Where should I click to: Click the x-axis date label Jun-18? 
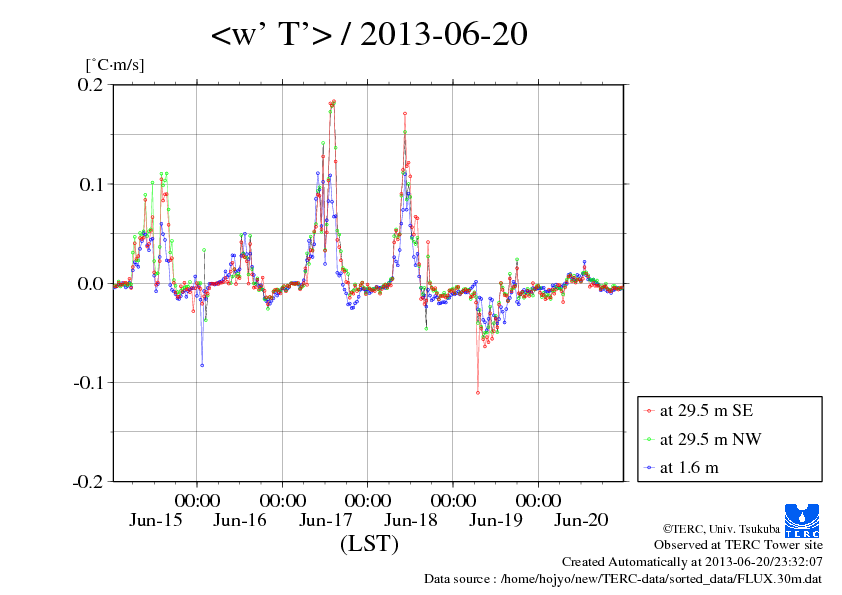click(x=411, y=520)
